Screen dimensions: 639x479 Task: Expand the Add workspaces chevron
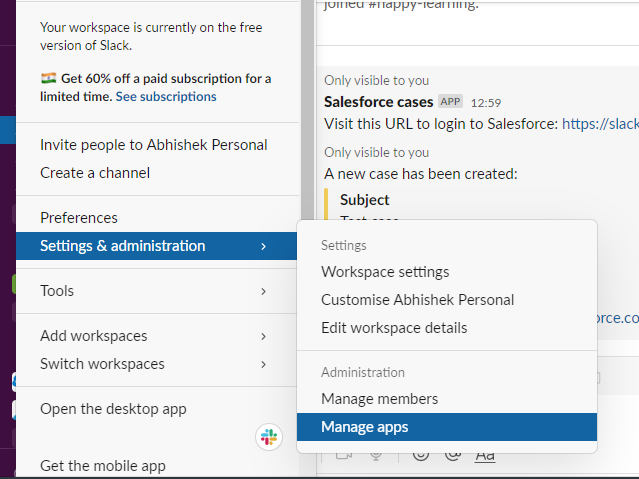coord(264,336)
